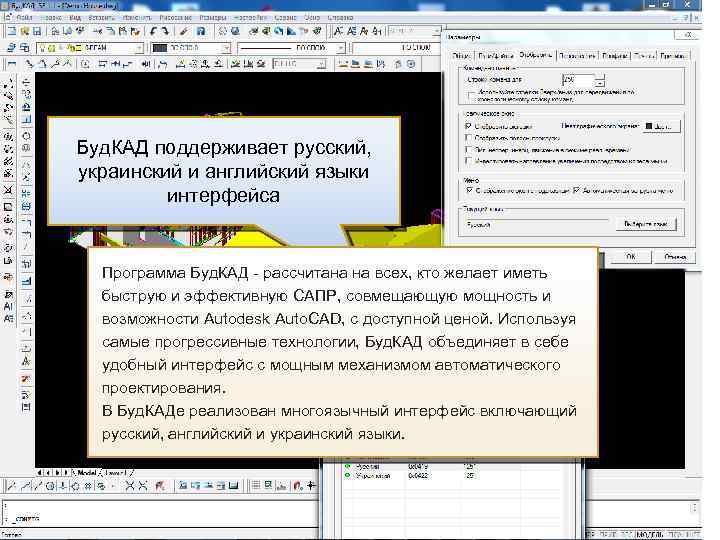720x540 pixels.
Task: Click the command lines count input field
Action: (x=578, y=80)
